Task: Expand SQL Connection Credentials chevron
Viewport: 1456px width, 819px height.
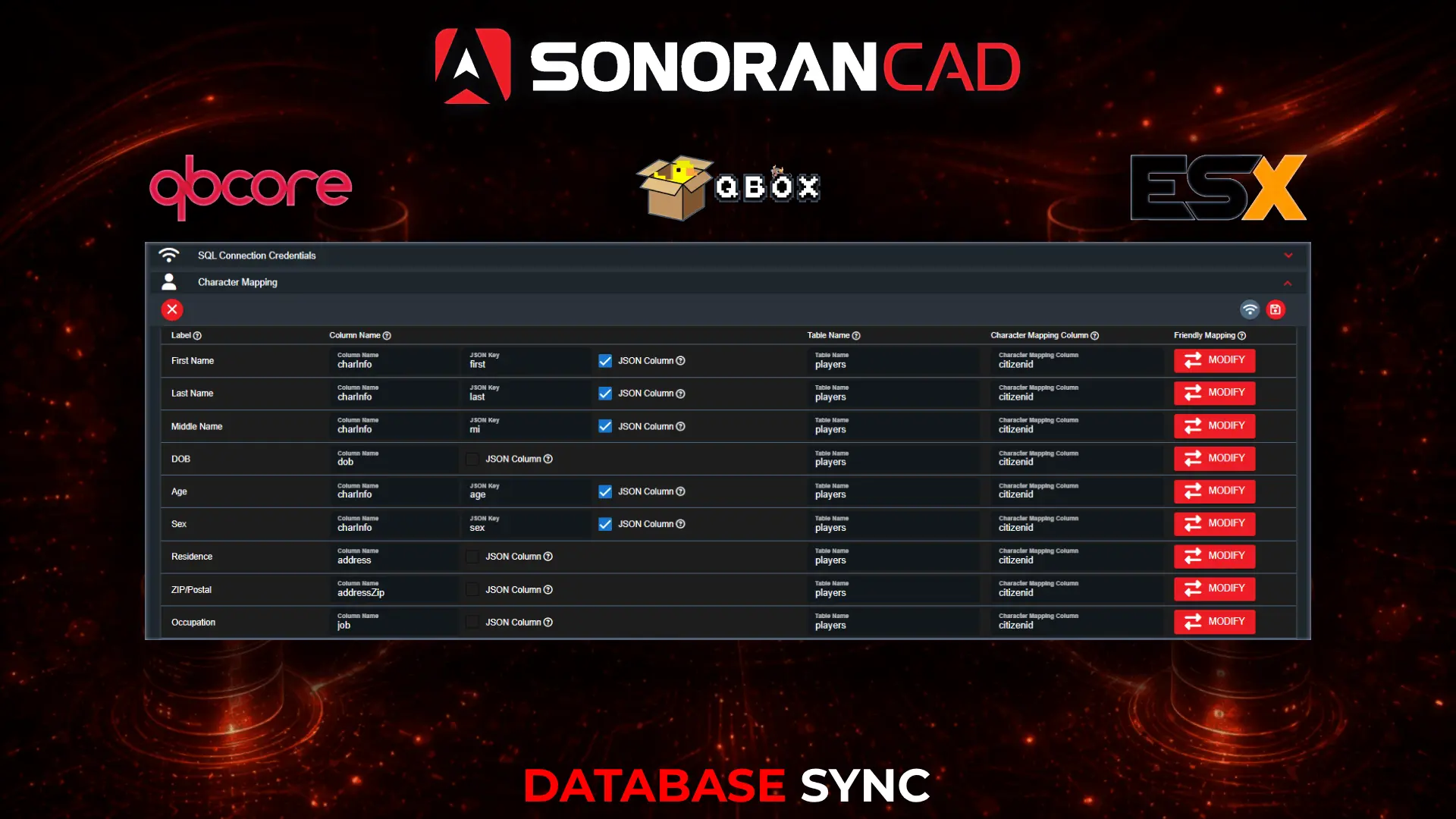Action: 1288,256
